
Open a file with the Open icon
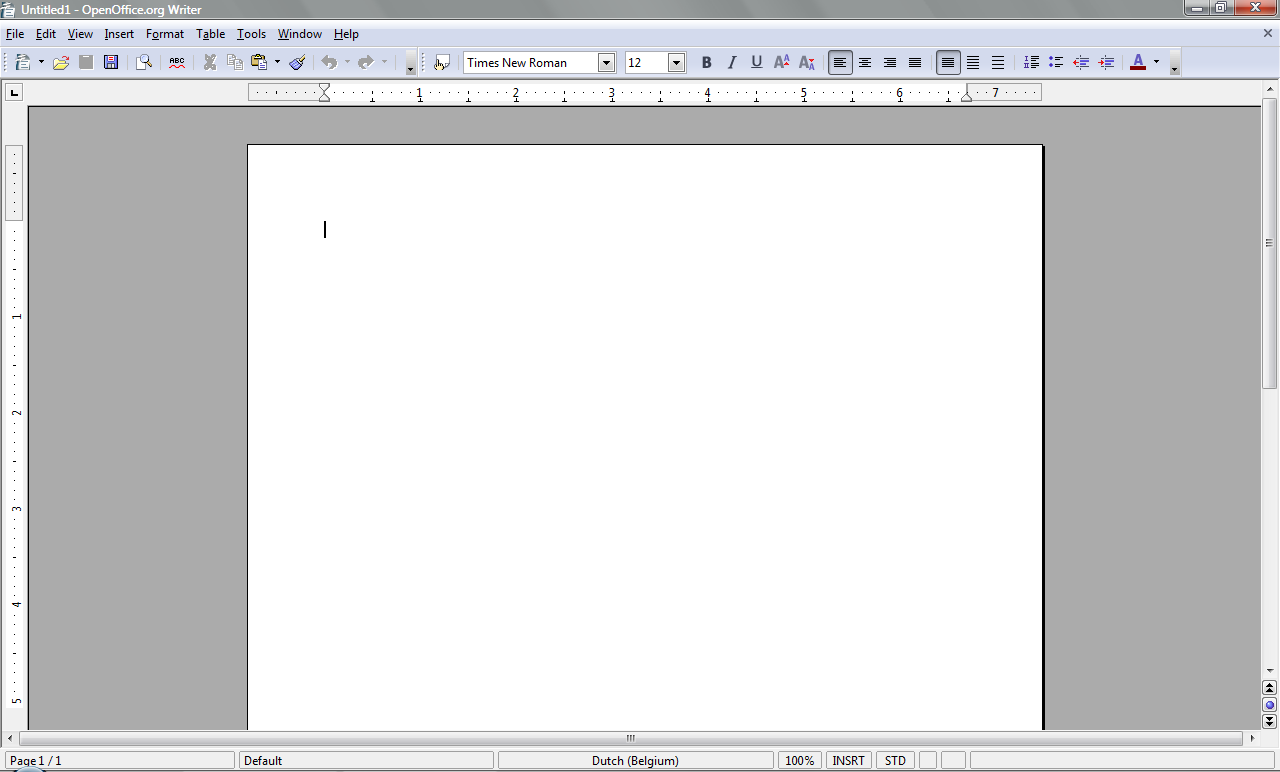coord(61,63)
